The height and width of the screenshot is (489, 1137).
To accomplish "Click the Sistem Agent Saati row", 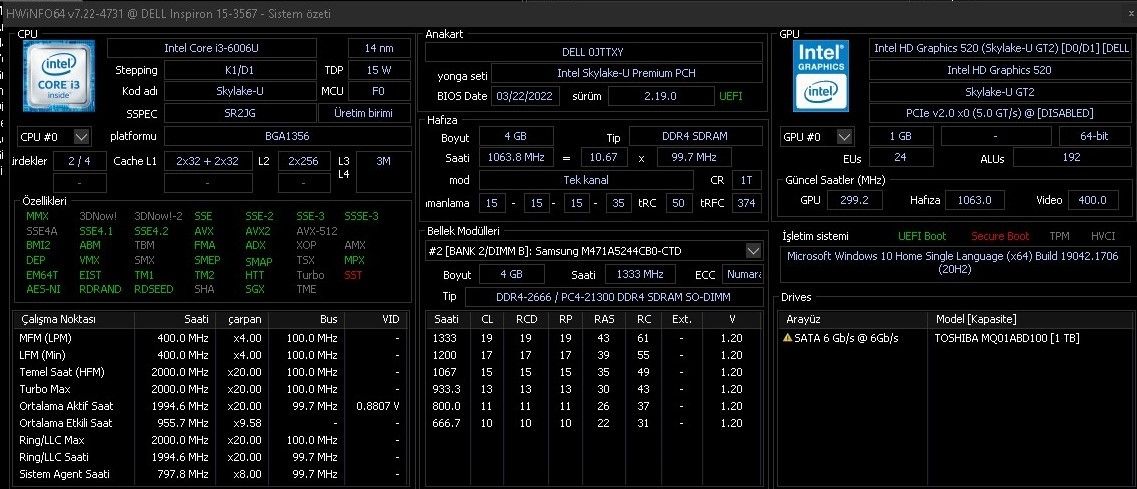I will pyautogui.click(x=210, y=474).
